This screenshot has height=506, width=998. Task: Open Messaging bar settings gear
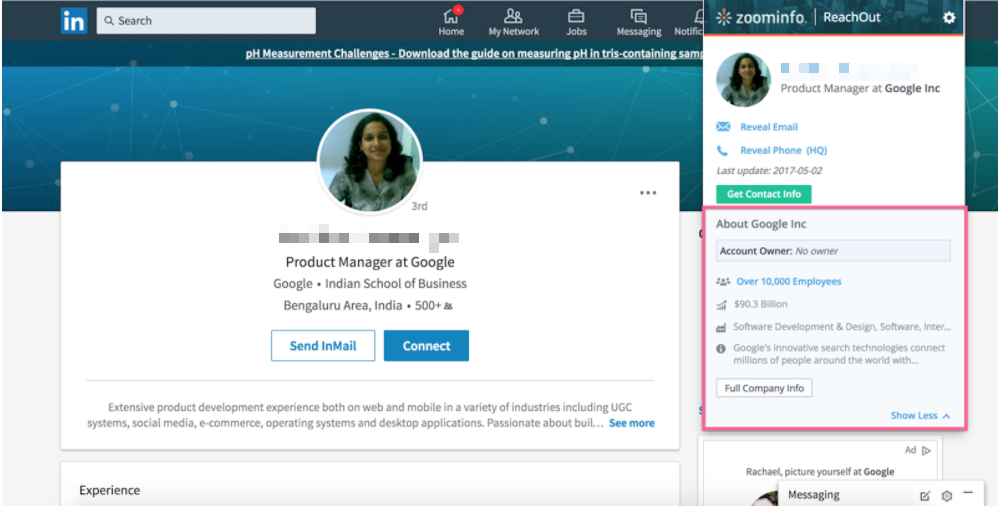(946, 495)
